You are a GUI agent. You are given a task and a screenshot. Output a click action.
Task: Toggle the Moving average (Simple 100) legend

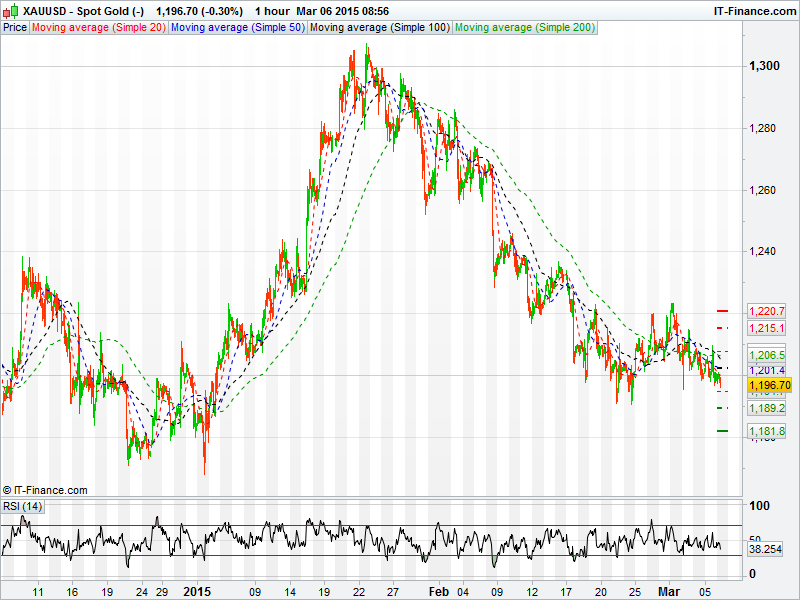[378, 28]
